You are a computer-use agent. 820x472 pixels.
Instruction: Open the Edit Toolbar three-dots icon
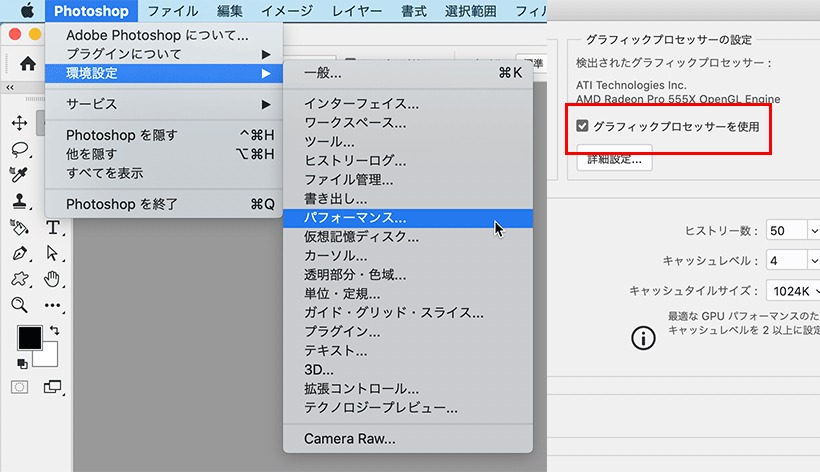point(52,305)
